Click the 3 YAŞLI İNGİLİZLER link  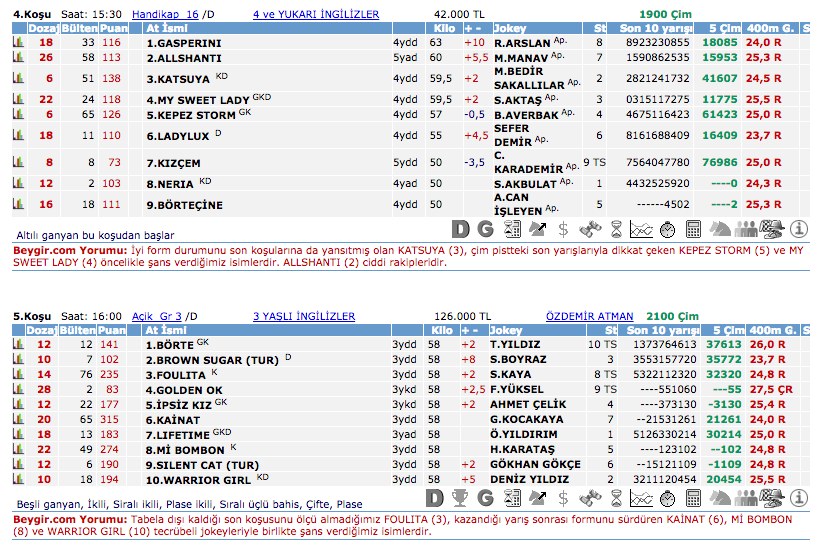tap(303, 317)
